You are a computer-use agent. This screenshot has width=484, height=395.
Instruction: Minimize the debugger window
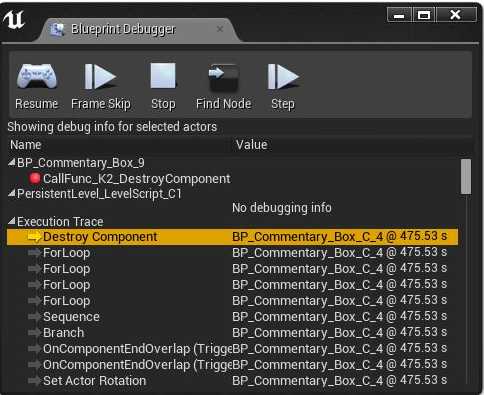399,15
